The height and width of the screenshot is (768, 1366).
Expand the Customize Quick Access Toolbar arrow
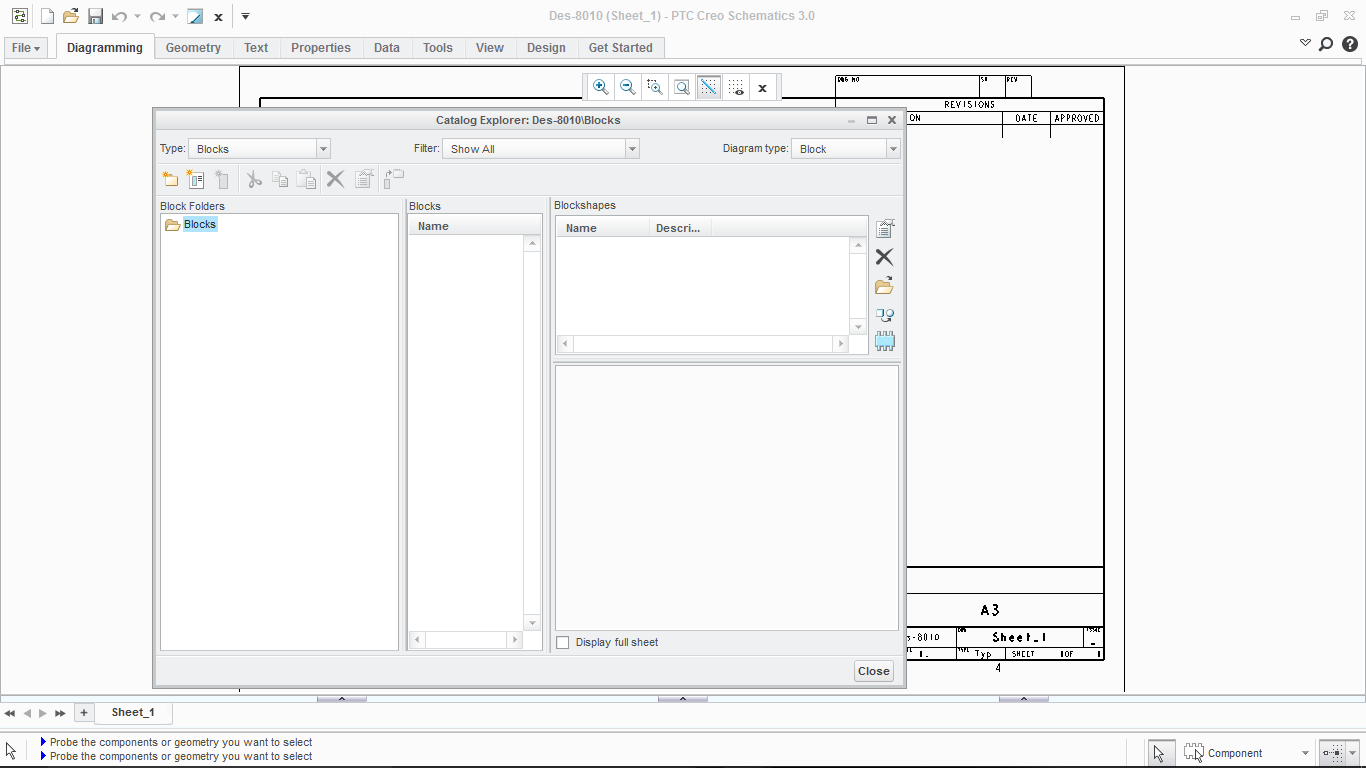click(x=246, y=16)
